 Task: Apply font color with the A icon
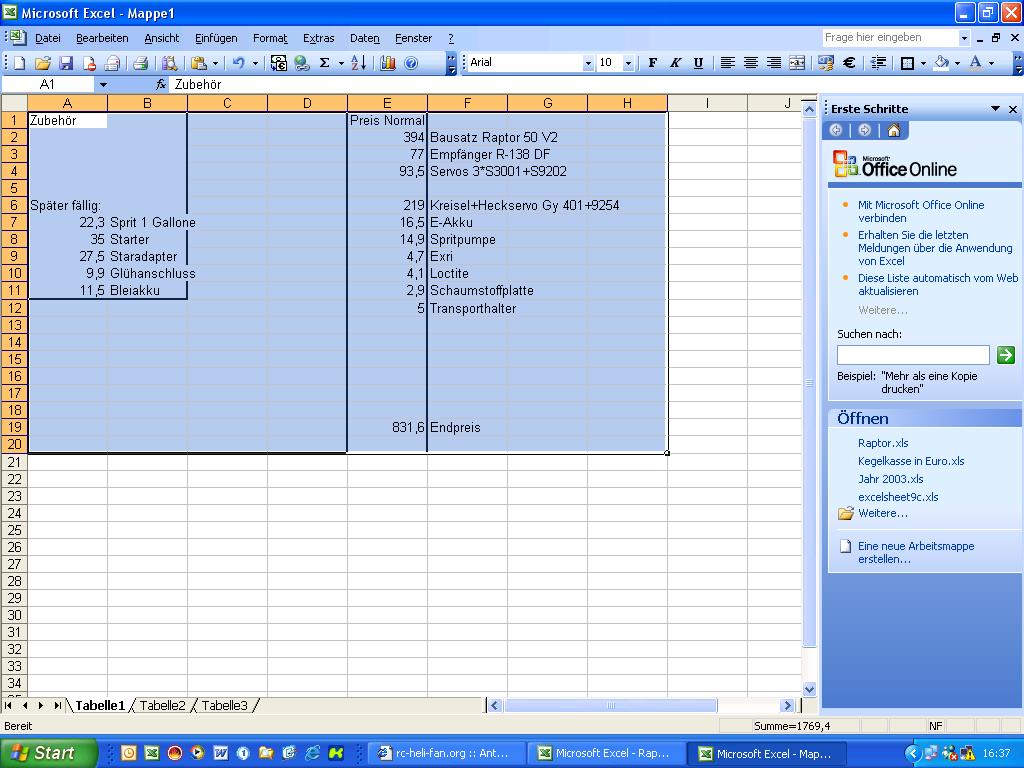tap(975, 63)
